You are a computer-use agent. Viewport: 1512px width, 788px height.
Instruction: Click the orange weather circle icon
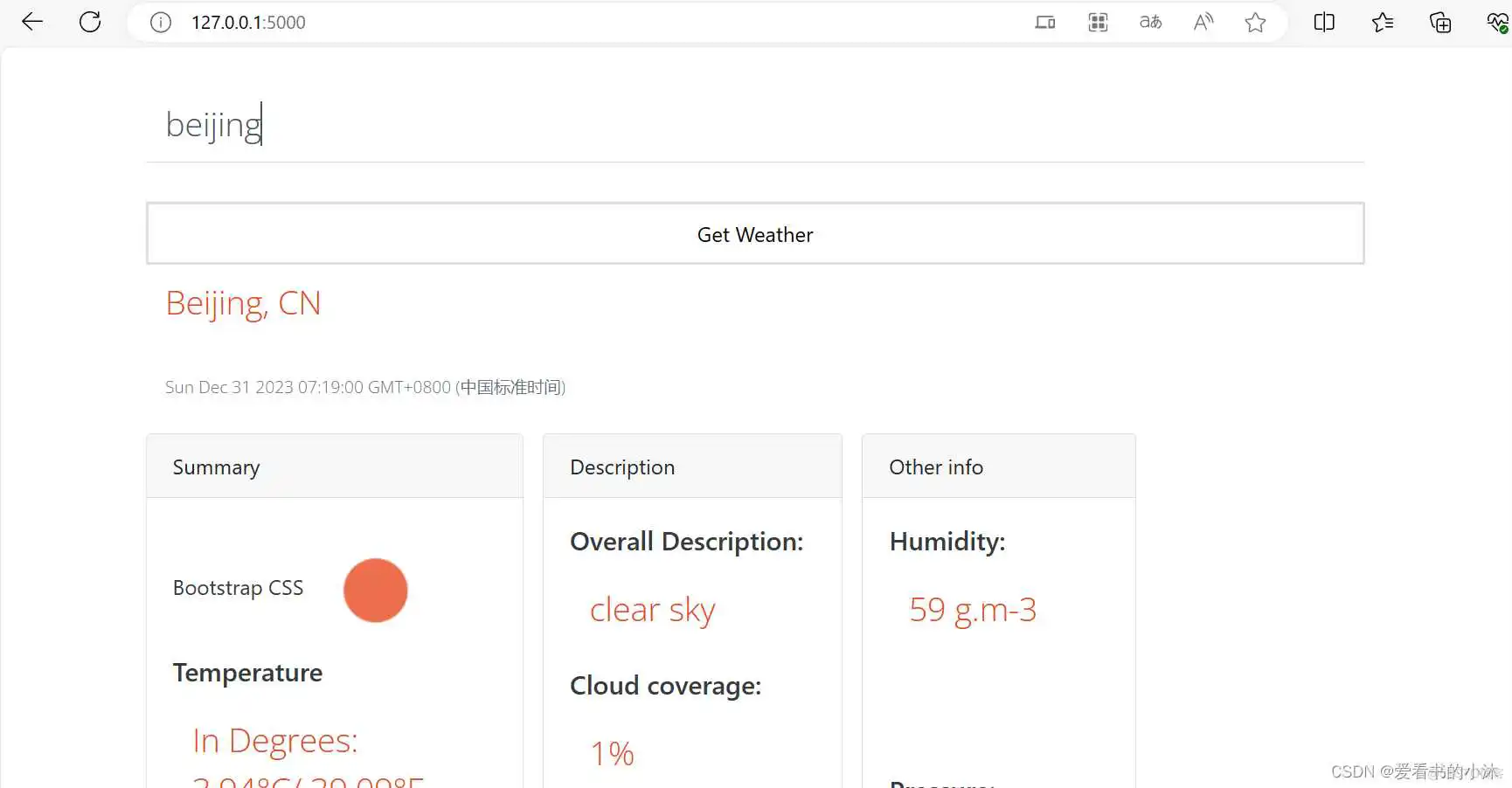(375, 591)
